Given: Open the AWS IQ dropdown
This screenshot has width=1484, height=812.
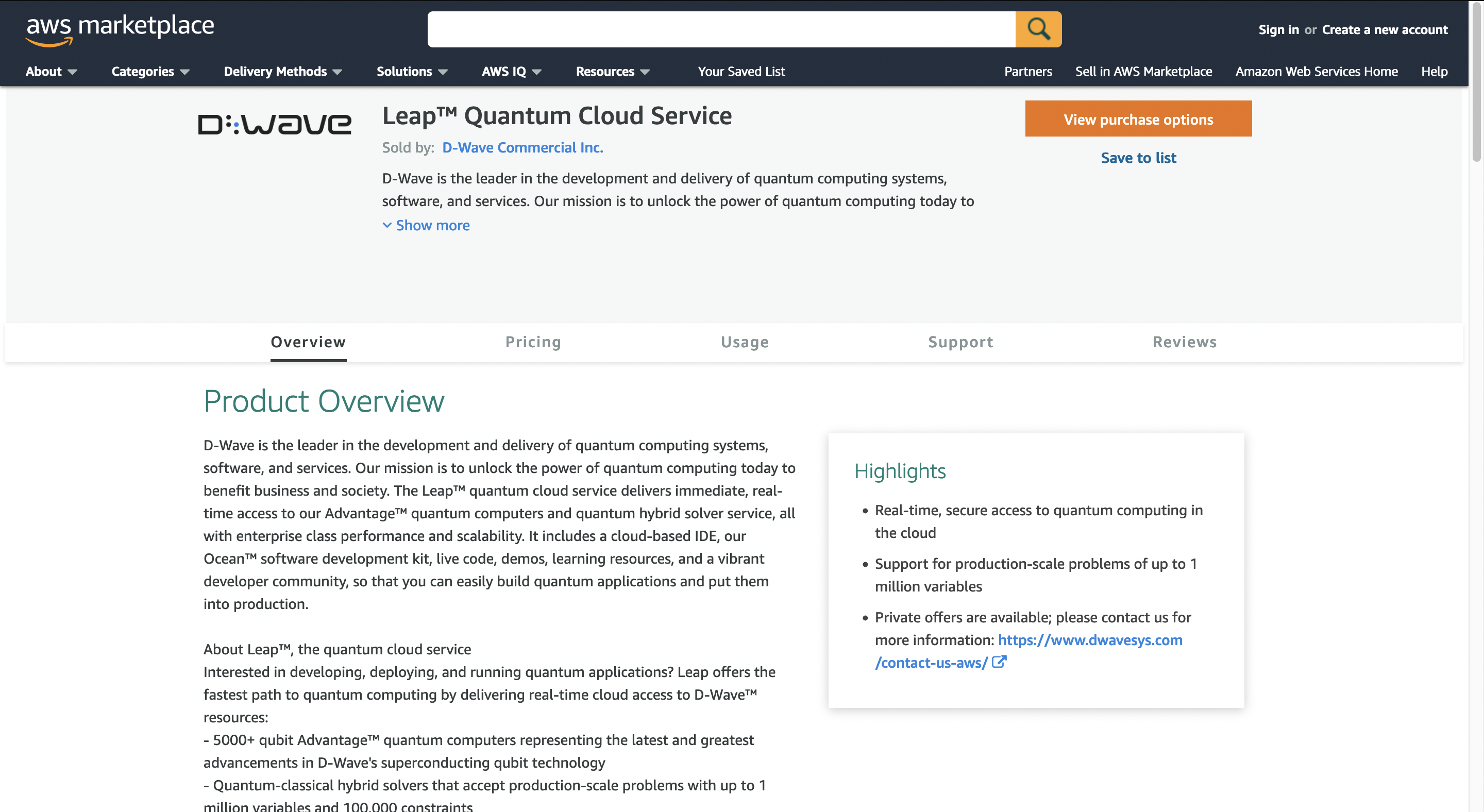Looking at the screenshot, I should tap(511, 72).
